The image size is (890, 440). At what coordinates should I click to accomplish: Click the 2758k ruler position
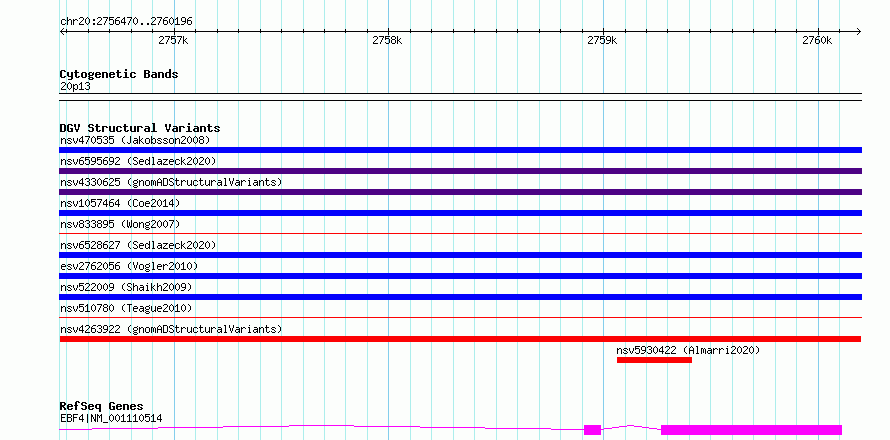[387, 40]
